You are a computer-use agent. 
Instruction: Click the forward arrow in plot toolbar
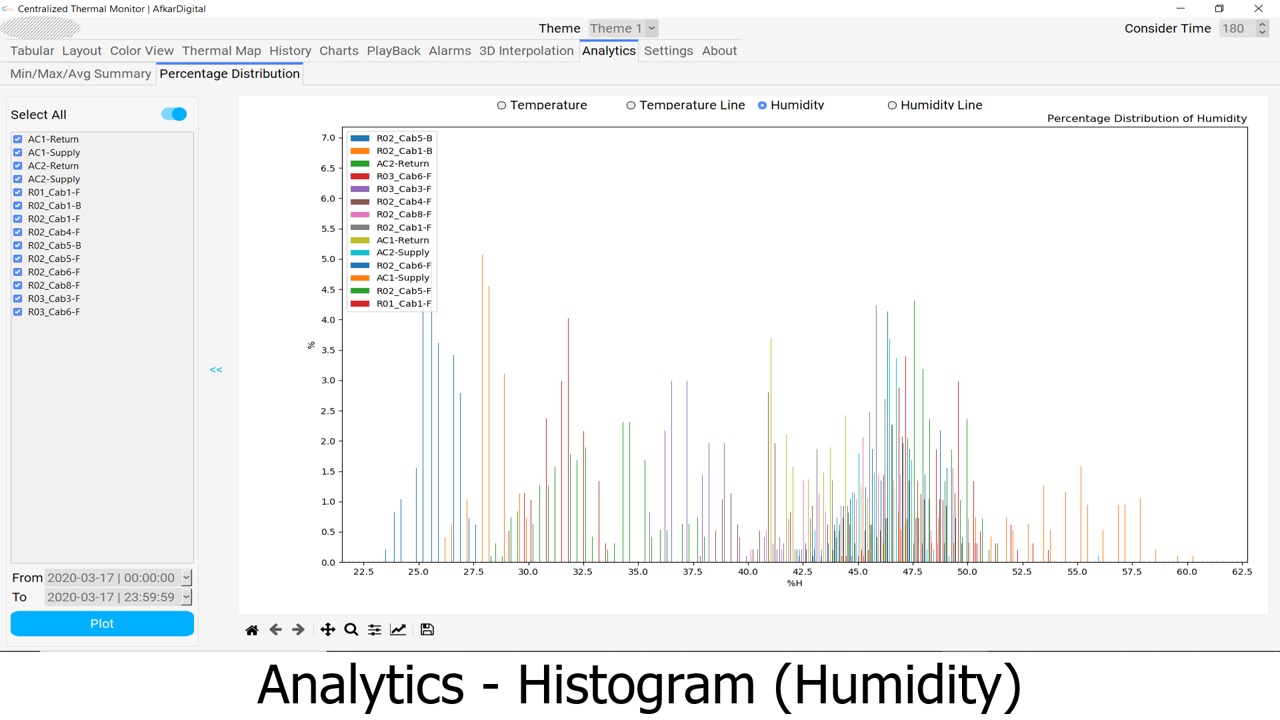pyautogui.click(x=298, y=630)
